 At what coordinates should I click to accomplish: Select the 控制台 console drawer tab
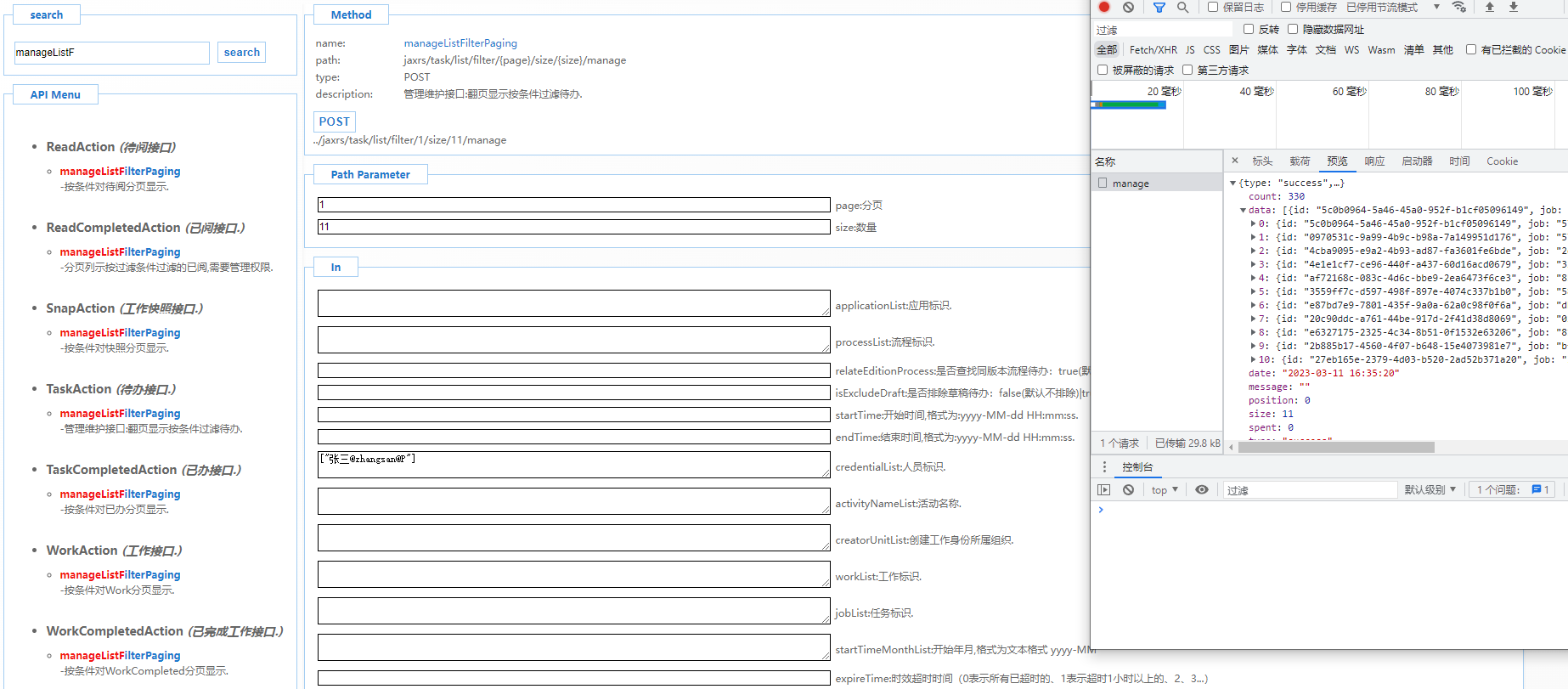click(x=1137, y=467)
